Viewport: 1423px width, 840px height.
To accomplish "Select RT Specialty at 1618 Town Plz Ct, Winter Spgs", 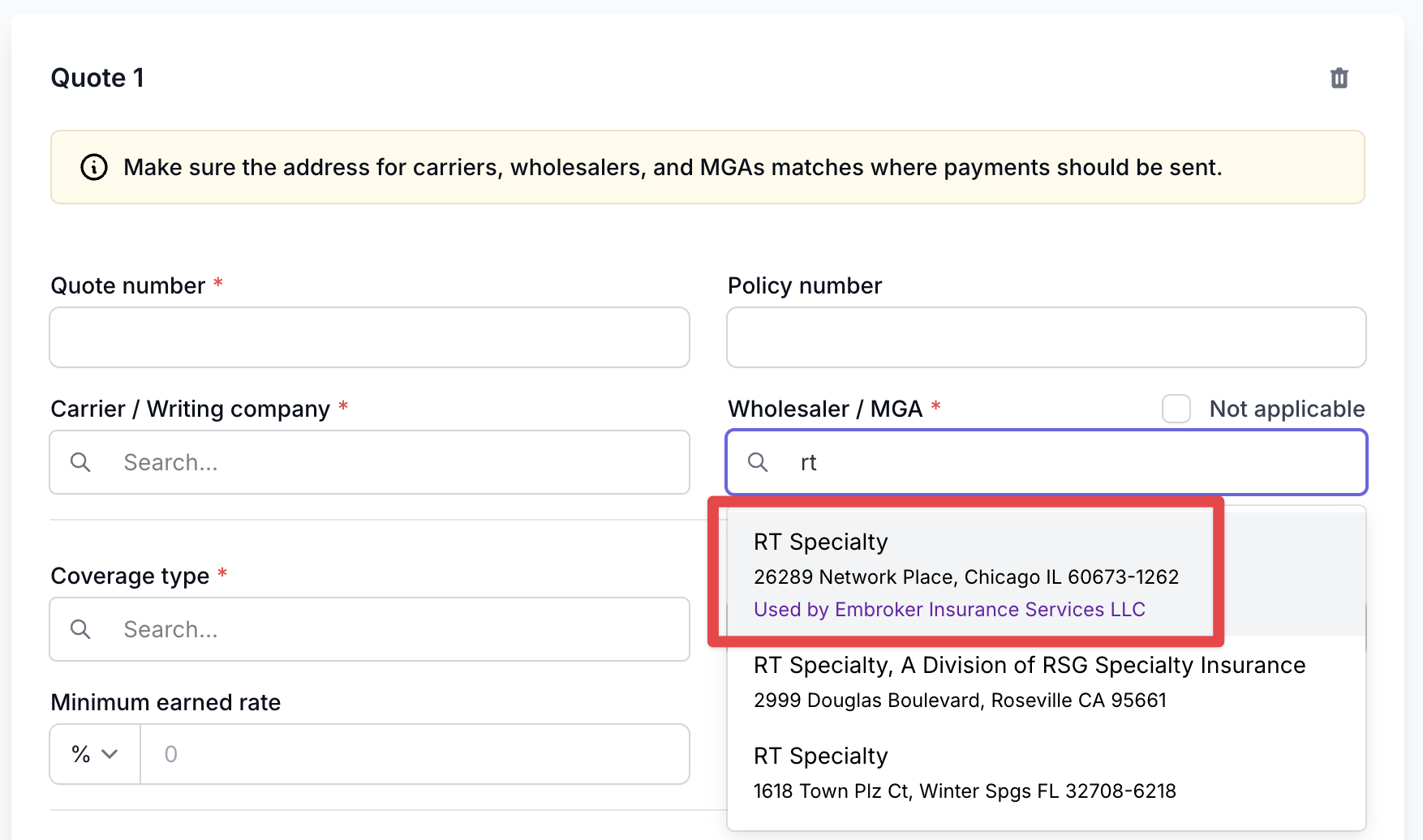I will (x=1047, y=772).
